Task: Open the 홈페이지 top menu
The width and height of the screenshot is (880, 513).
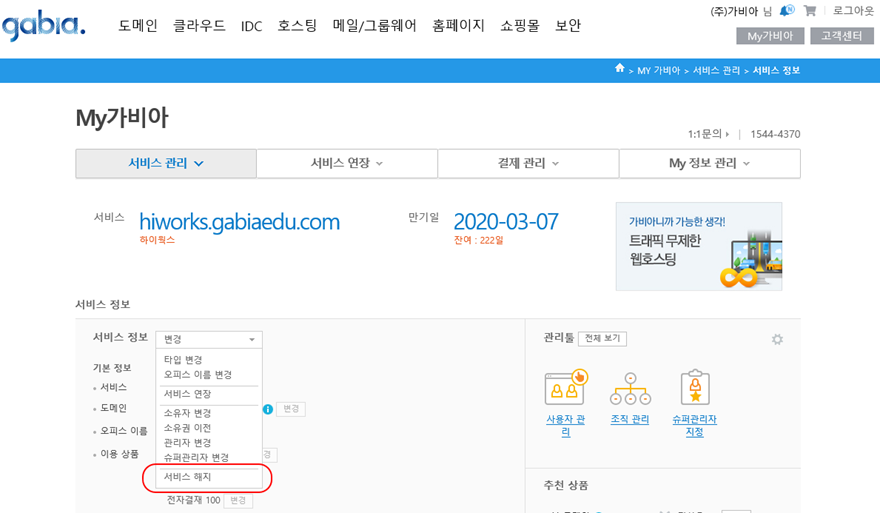Action: [458, 26]
